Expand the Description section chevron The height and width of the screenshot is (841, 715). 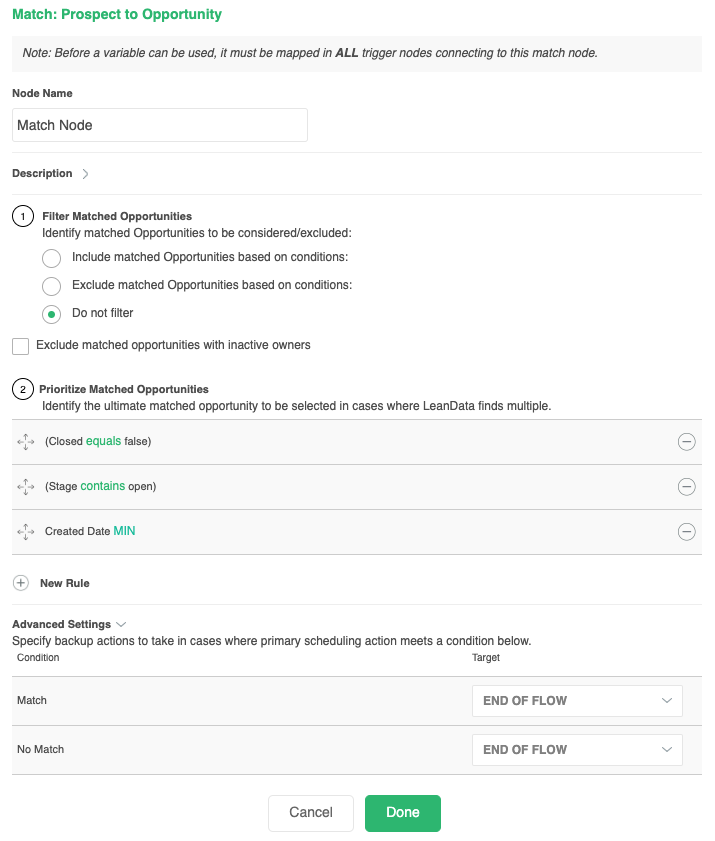tap(85, 174)
